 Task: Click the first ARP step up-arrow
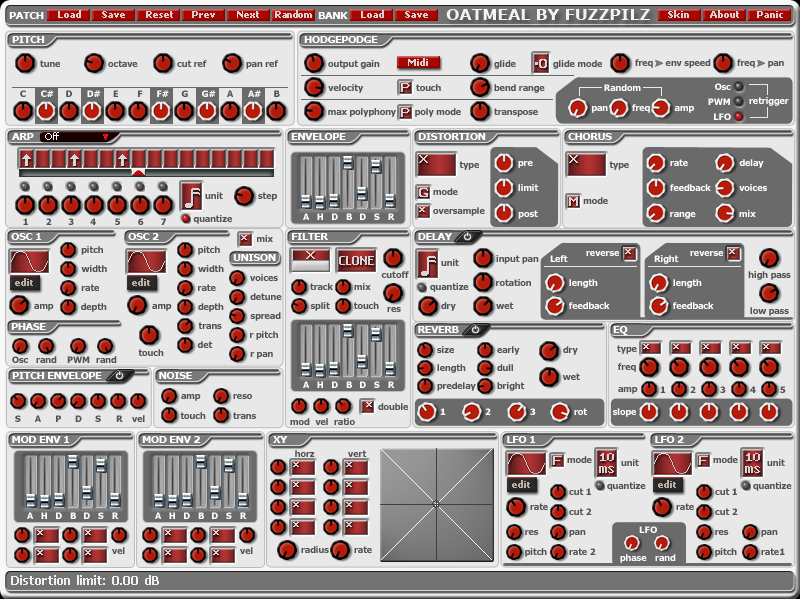(27, 159)
